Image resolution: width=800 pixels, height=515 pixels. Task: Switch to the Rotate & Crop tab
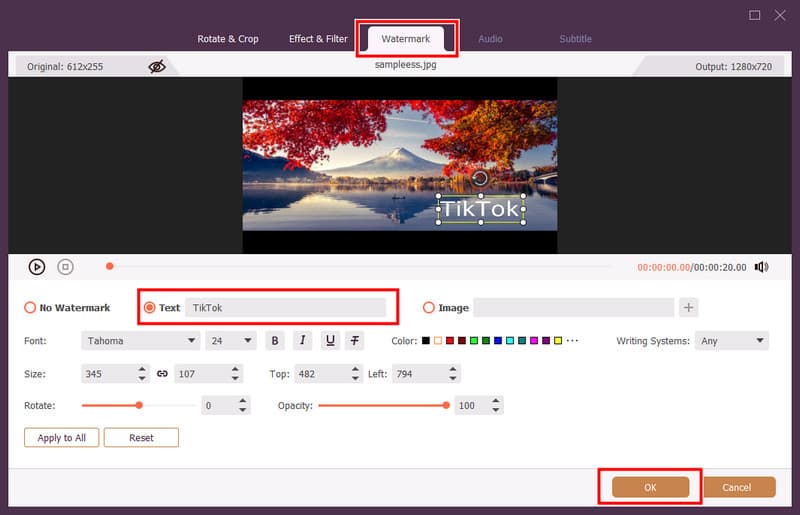228,39
